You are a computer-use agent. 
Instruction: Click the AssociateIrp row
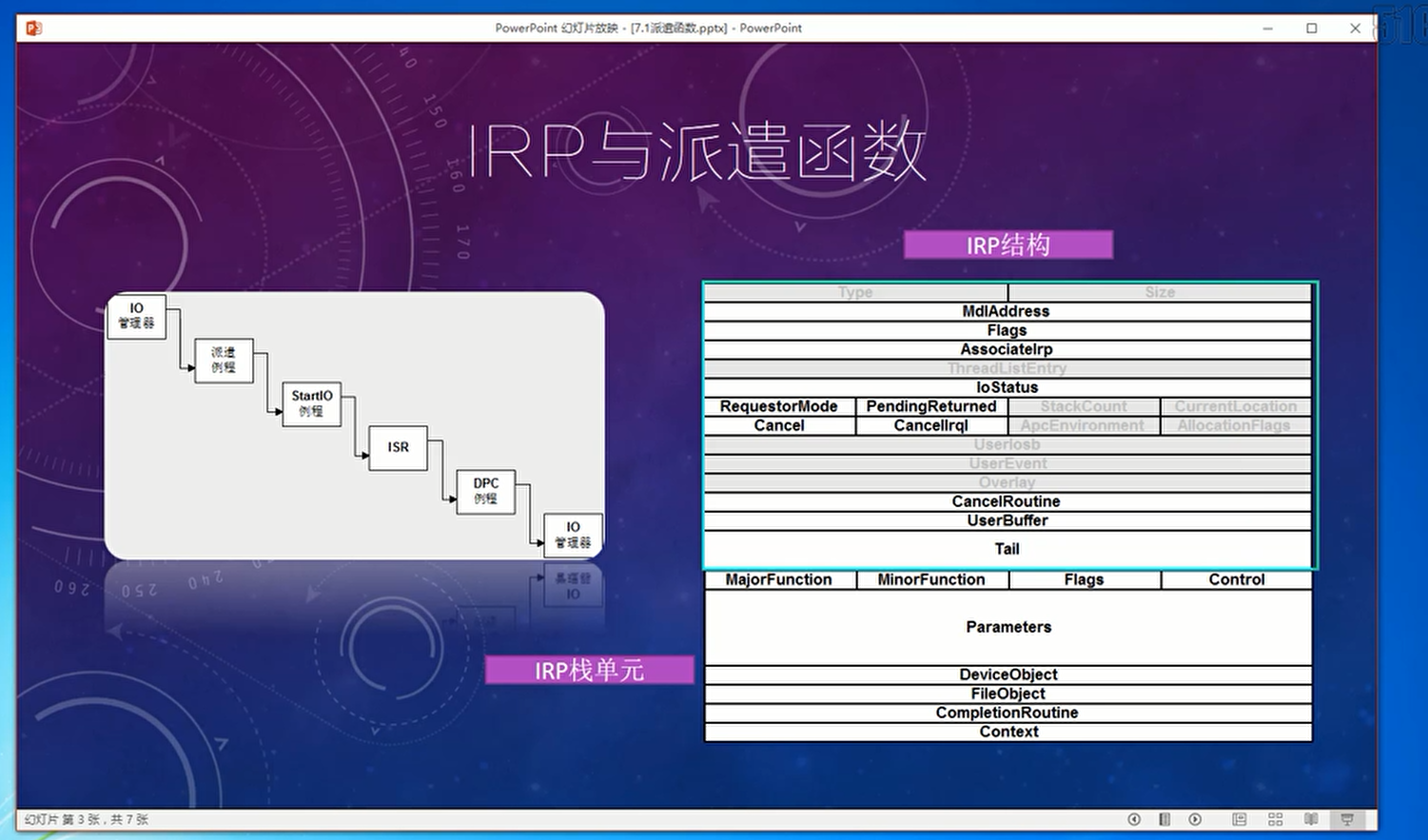coord(1007,349)
